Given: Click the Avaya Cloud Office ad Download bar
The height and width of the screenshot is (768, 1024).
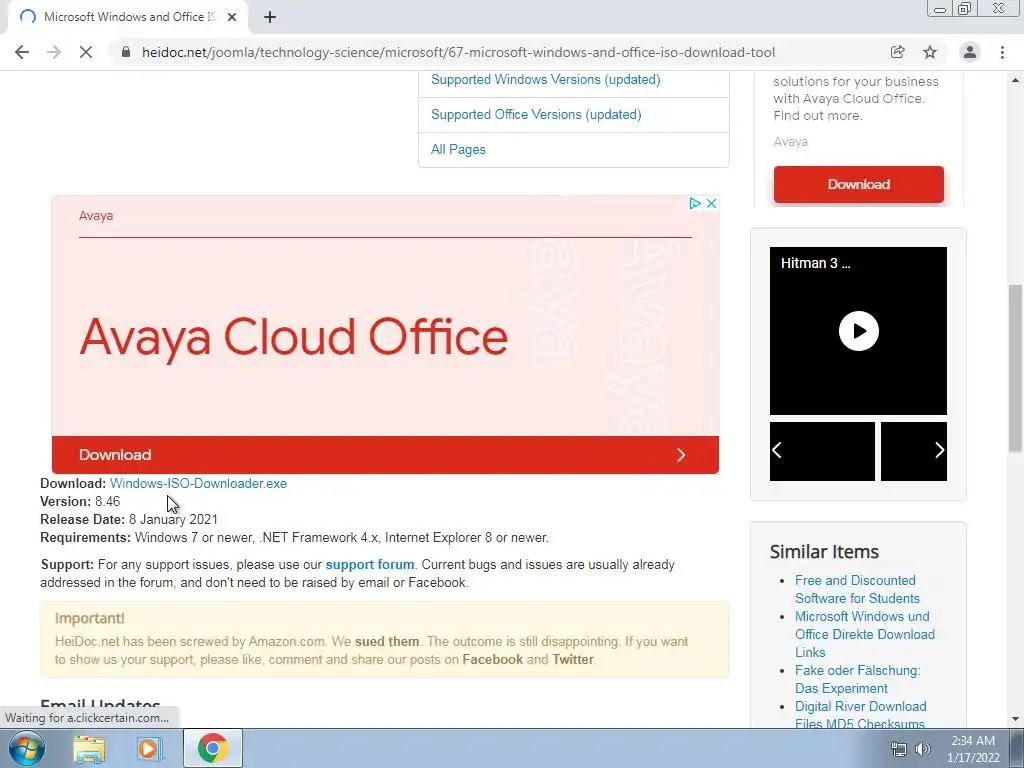Looking at the screenshot, I should click(x=385, y=455).
